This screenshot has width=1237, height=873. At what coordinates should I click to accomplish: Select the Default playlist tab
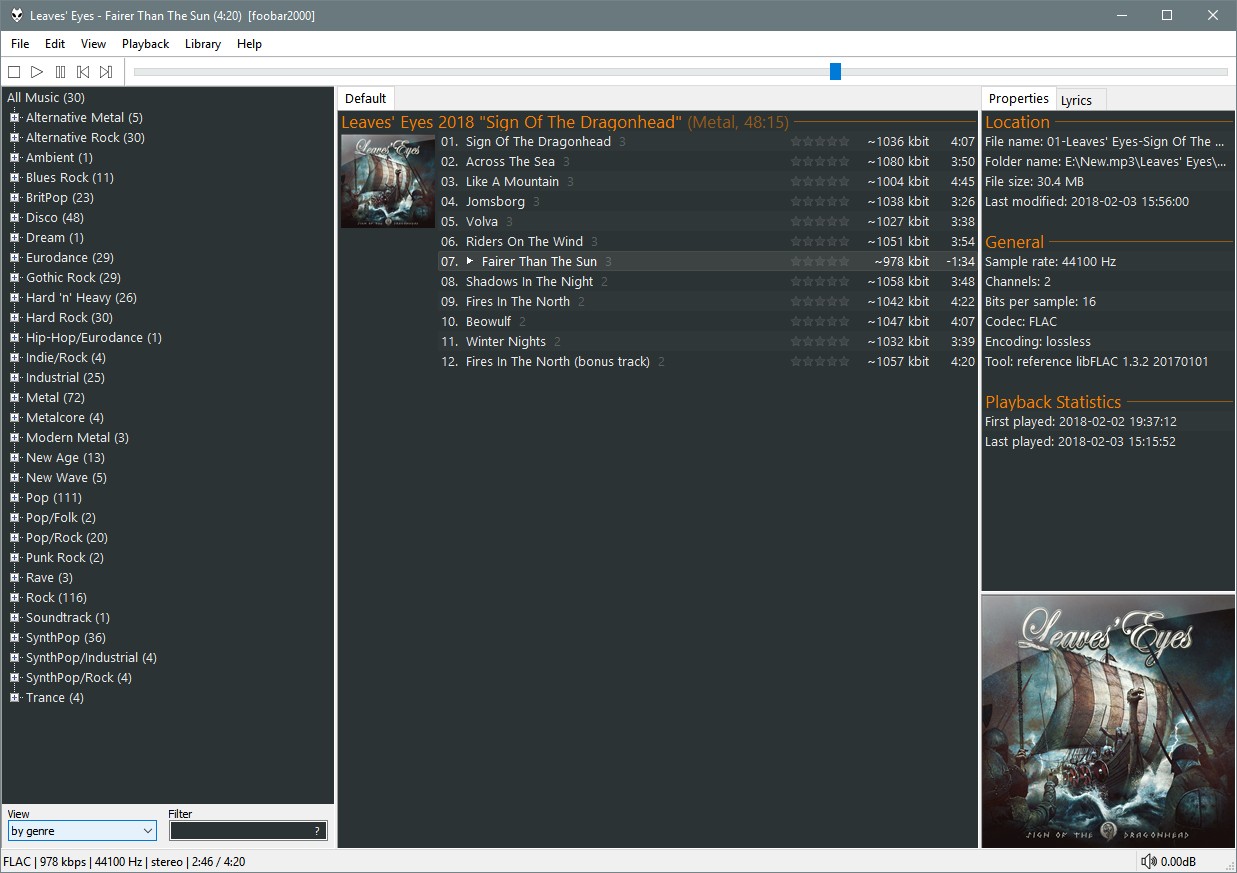[x=365, y=98]
